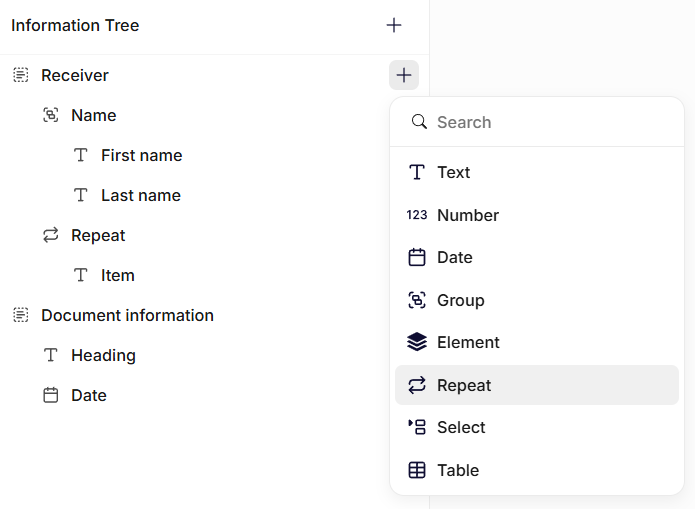Viewport: 695px width, 509px height.
Task: Click the group icon beside Name
Action: (x=50, y=115)
